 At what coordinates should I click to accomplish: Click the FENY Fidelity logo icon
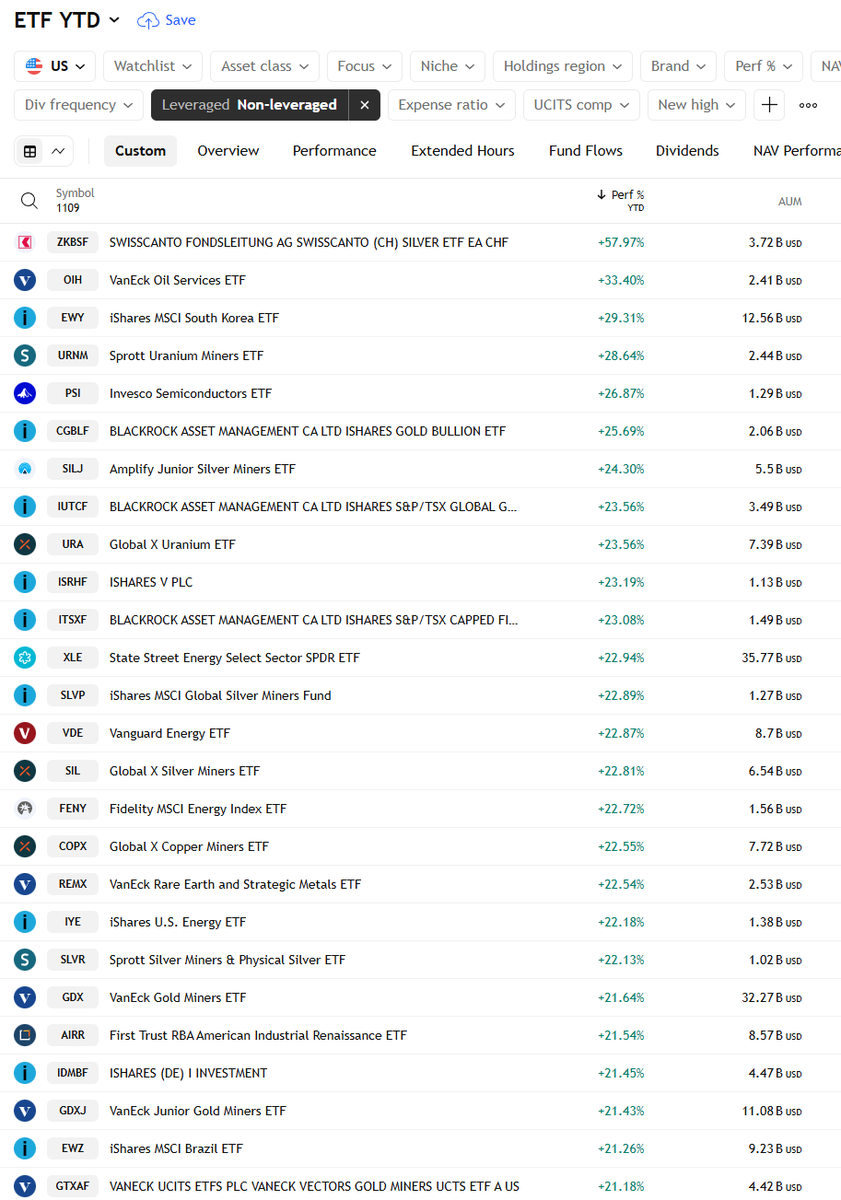click(25, 809)
